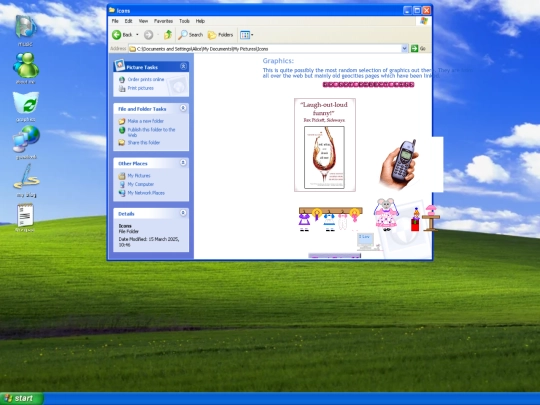Open the Back button history dropdown

coord(137,35)
